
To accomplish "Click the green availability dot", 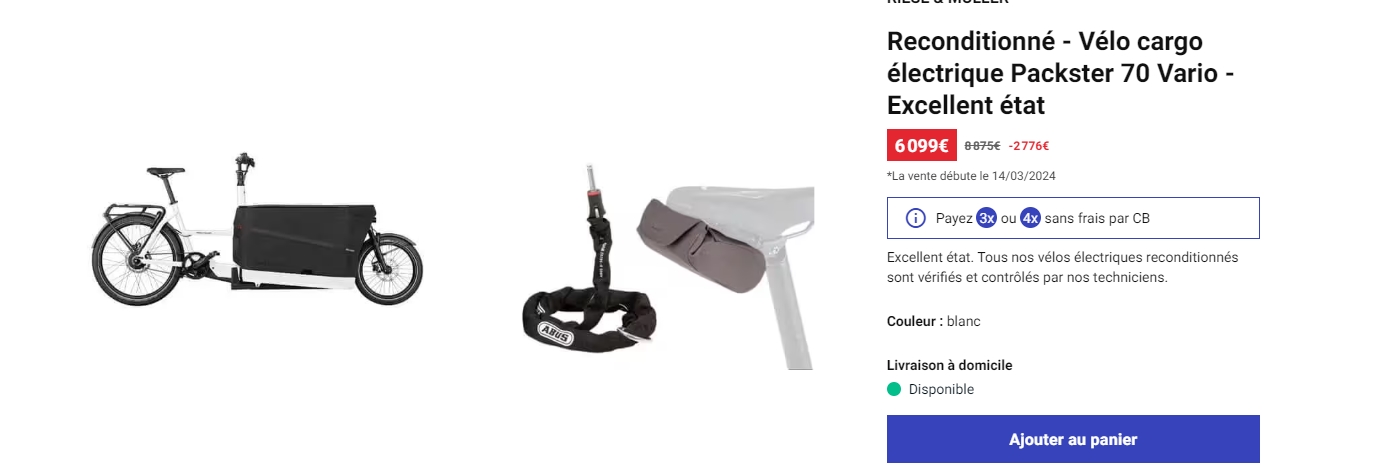I will [x=894, y=389].
